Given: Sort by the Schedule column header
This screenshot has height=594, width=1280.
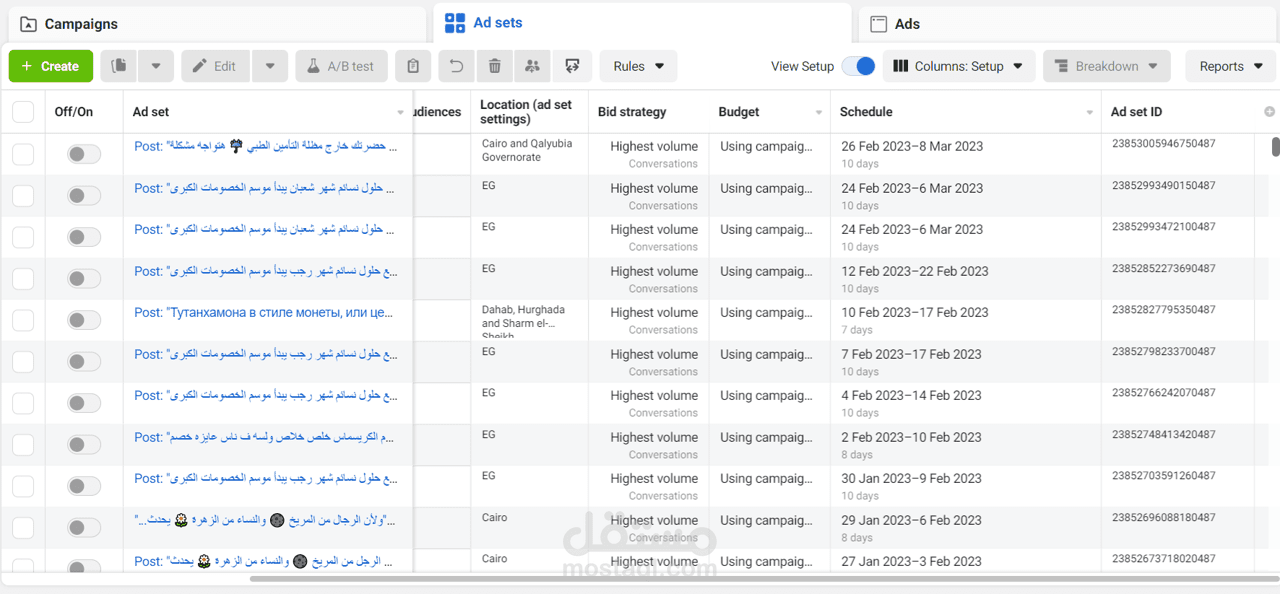Looking at the screenshot, I should tap(866, 112).
